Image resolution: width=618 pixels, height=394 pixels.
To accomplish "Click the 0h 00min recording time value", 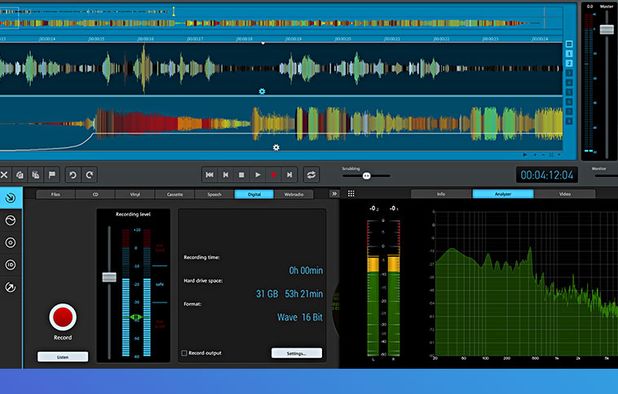I will click(x=306, y=271).
